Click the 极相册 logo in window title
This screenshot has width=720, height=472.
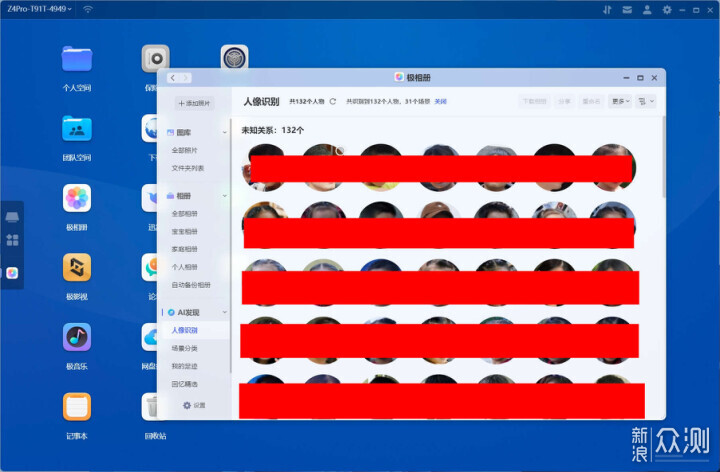(x=399, y=77)
